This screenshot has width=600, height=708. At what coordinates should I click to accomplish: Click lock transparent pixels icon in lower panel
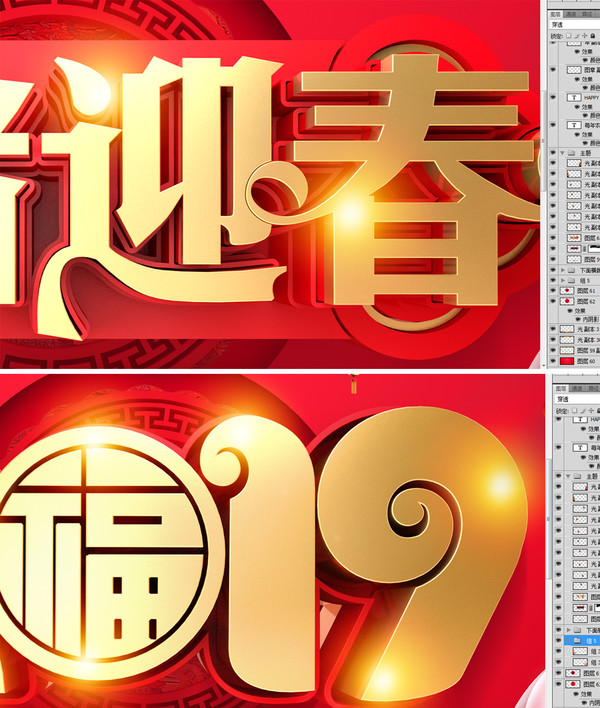pyautogui.click(x=574, y=411)
